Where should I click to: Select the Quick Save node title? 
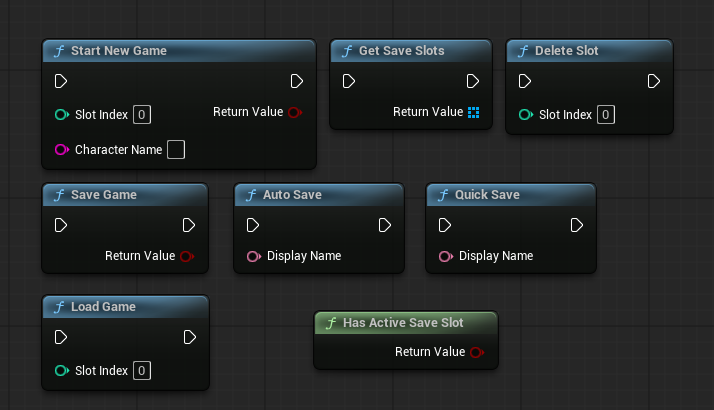coord(487,195)
